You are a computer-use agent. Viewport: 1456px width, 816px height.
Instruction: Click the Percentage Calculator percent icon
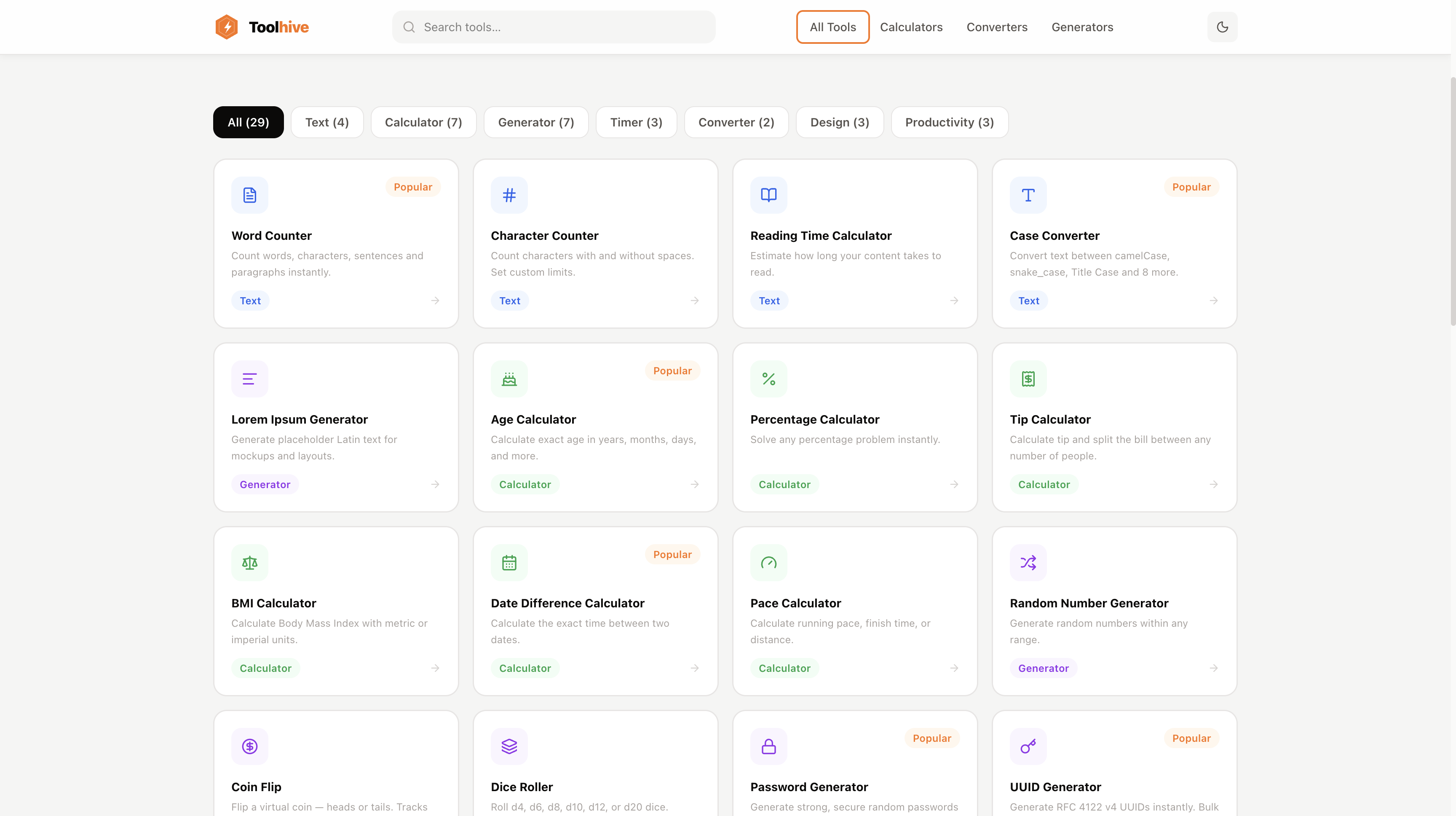pyautogui.click(x=768, y=379)
